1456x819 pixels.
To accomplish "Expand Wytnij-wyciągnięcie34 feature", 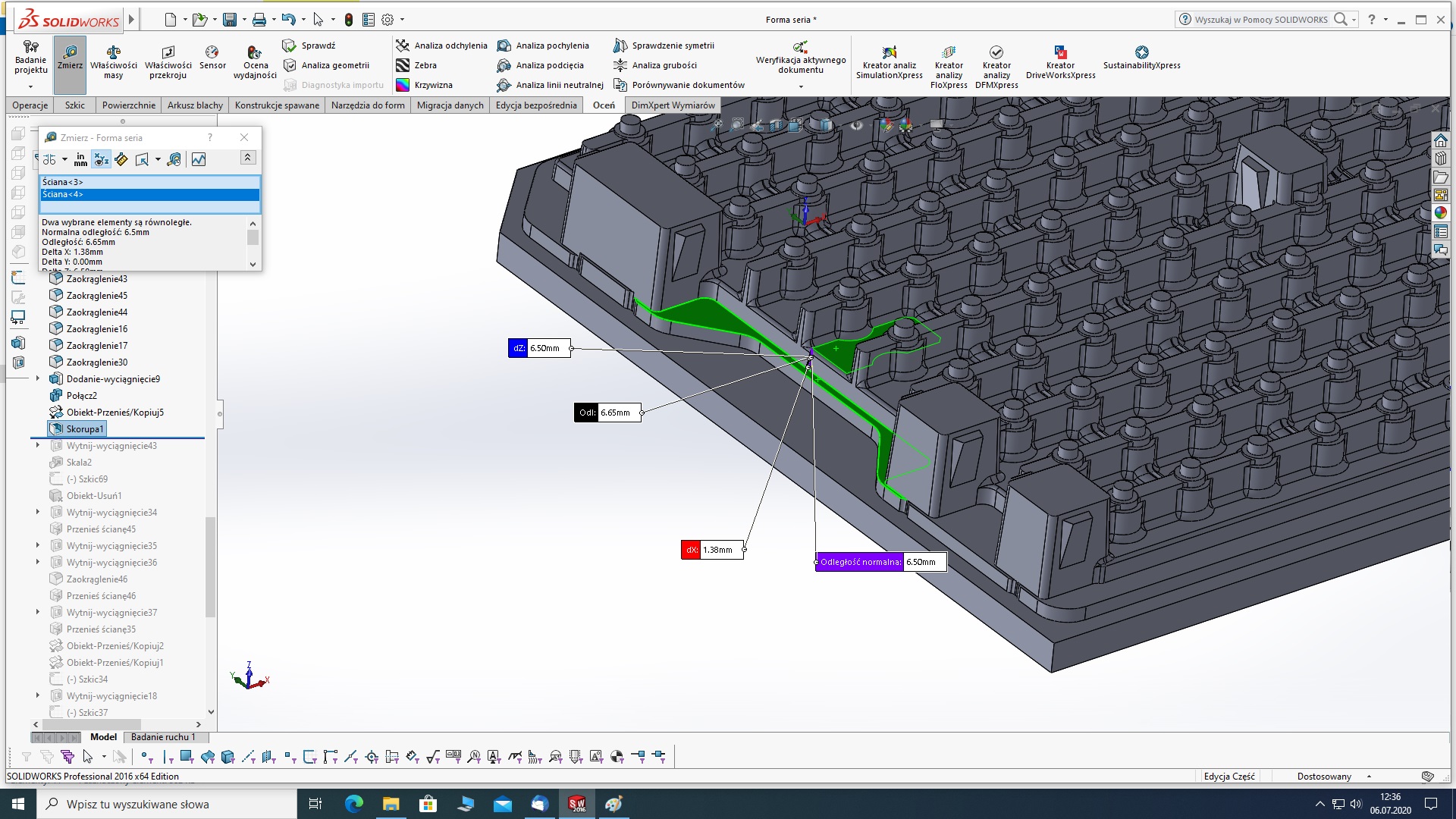I will coord(38,512).
